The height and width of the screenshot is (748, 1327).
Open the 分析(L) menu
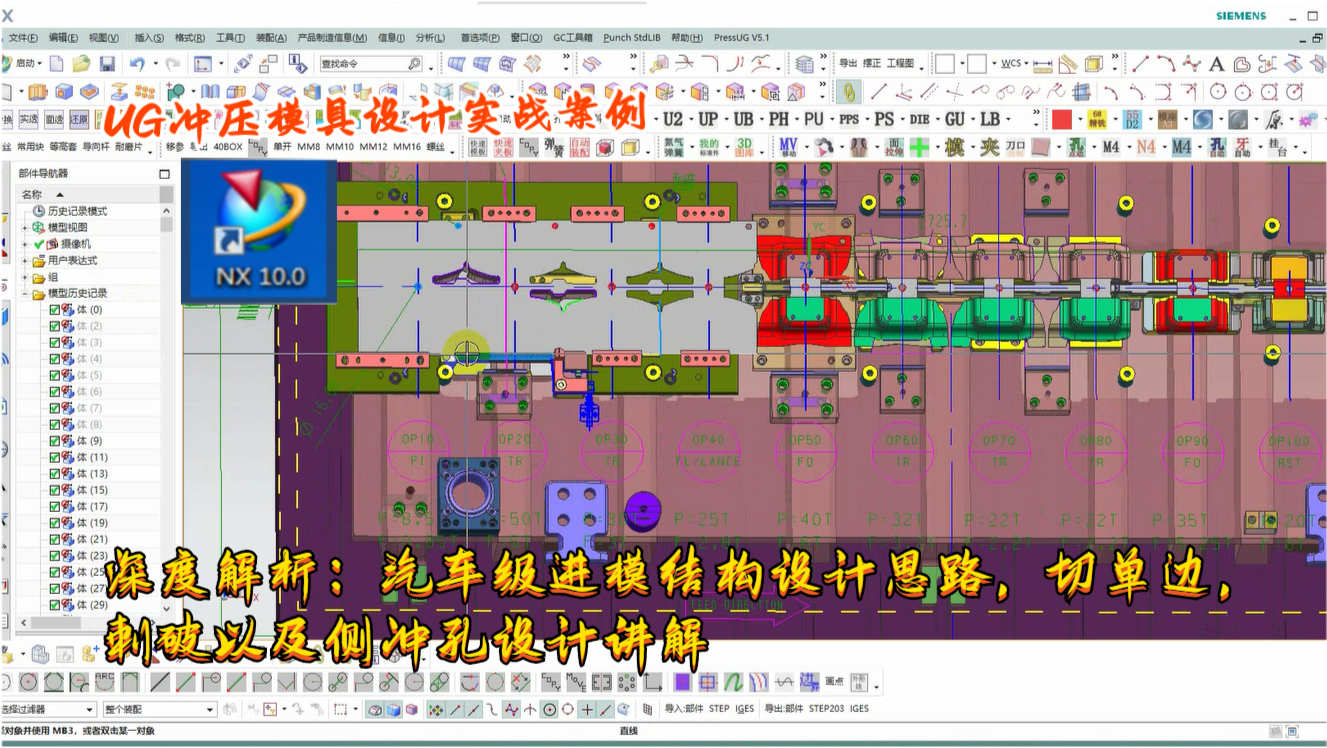point(430,38)
